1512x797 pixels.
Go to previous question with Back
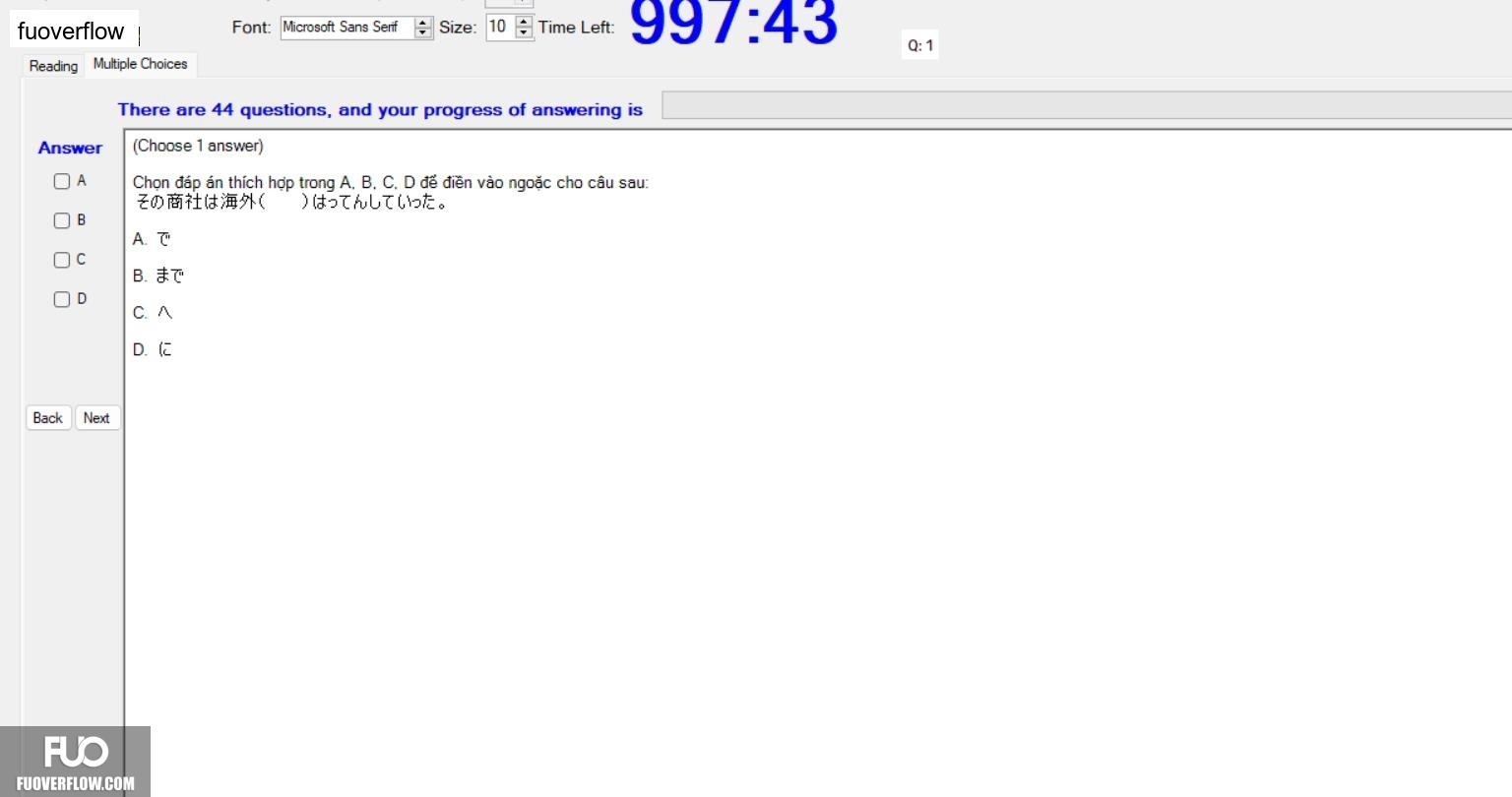point(48,418)
